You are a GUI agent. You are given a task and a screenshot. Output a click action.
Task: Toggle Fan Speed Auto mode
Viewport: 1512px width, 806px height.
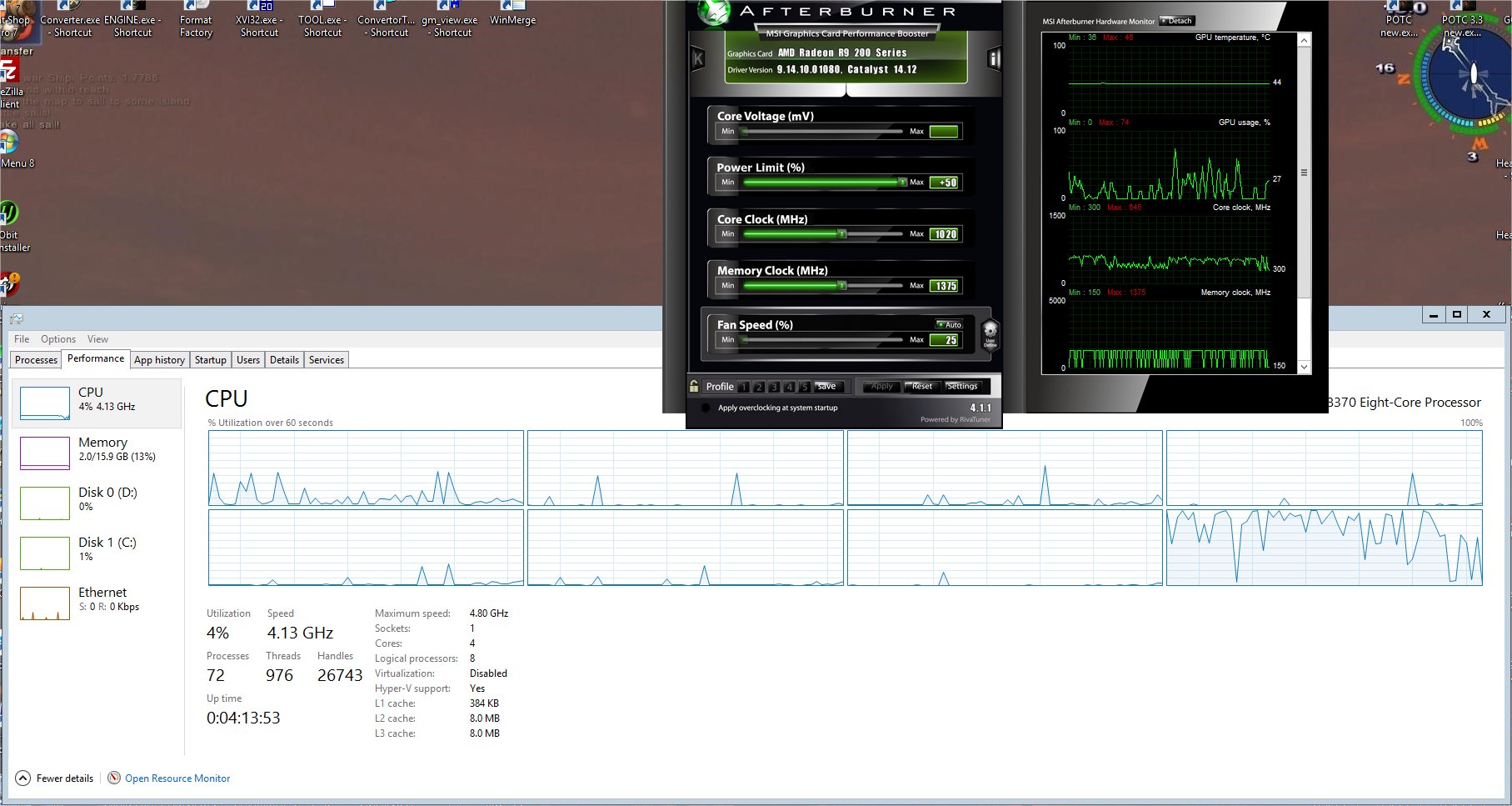(949, 324)
